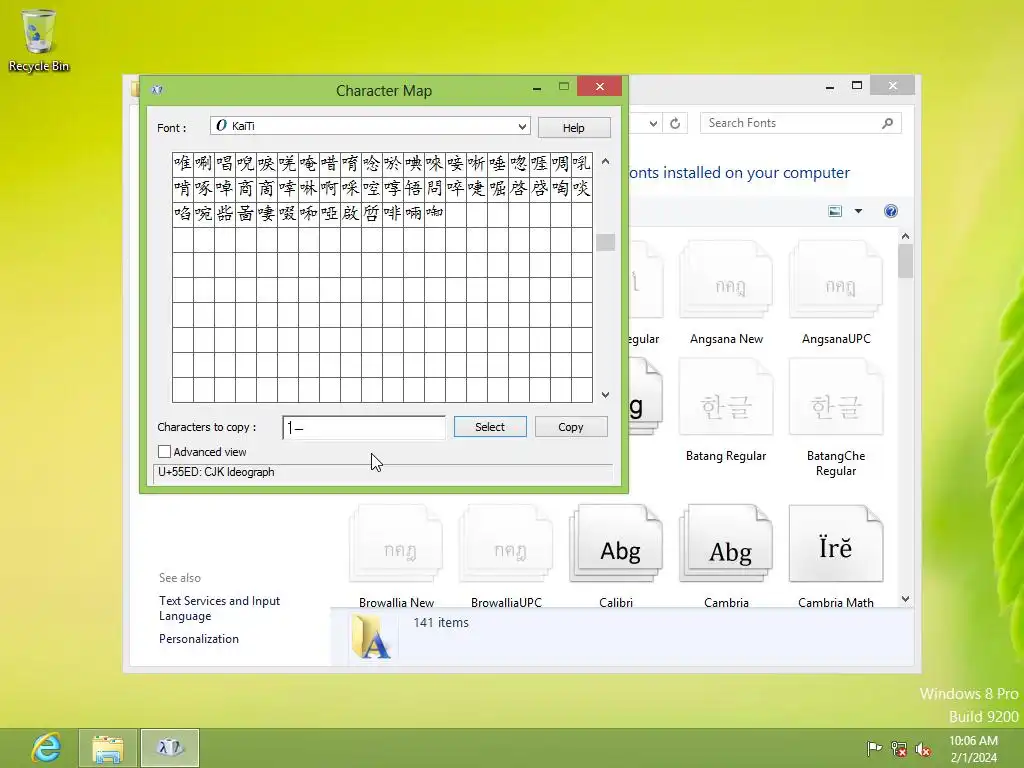Click the Fonts window scroll down arrow
This screenshot has width=1024, height=768.
pyautogui.click(x=905, y=599)
